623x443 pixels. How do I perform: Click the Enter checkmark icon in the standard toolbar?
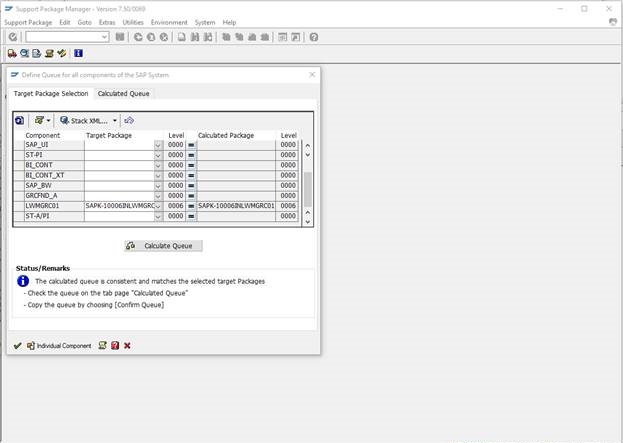(13, 37)
